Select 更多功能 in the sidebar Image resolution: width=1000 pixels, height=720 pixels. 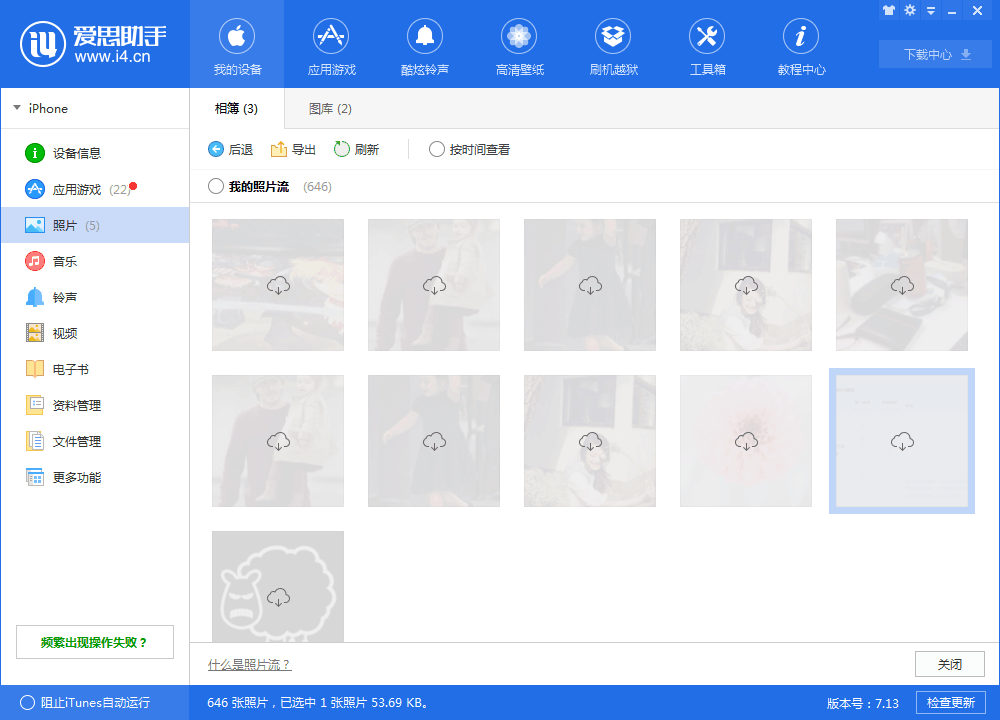(x=96, y=477)
